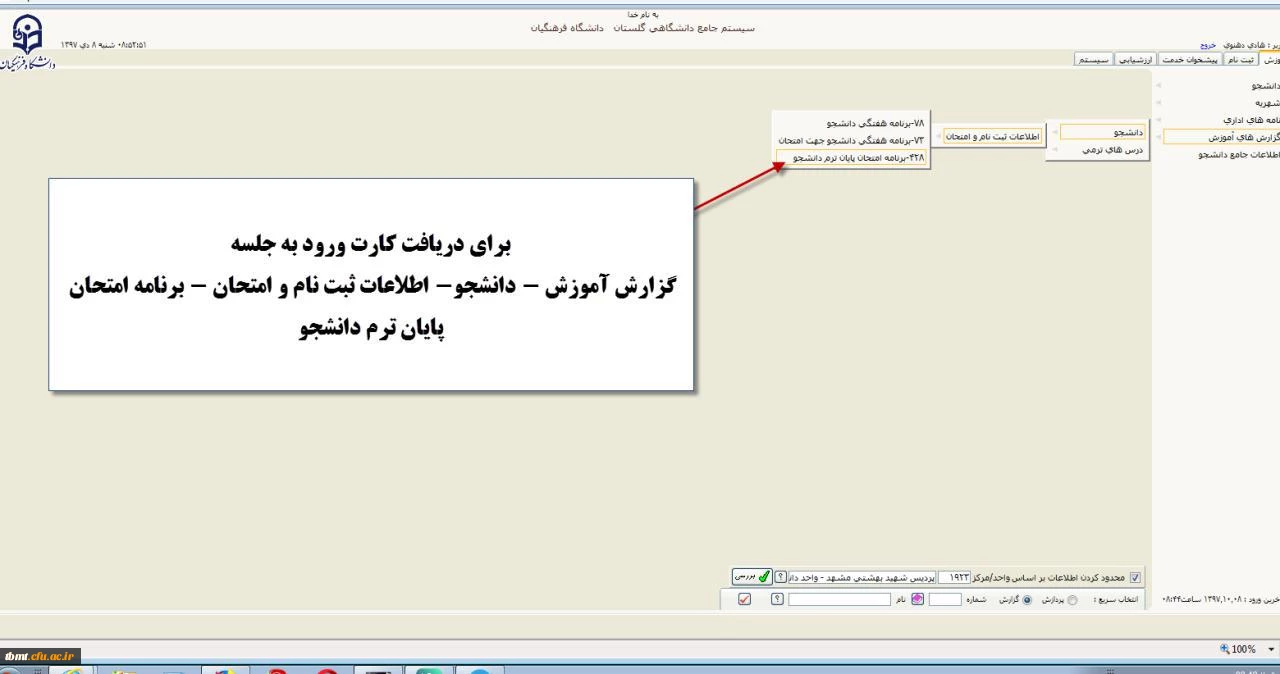Click the خروج logout link
Viewport: 1280px width, 674px height.
[1210, 45]
